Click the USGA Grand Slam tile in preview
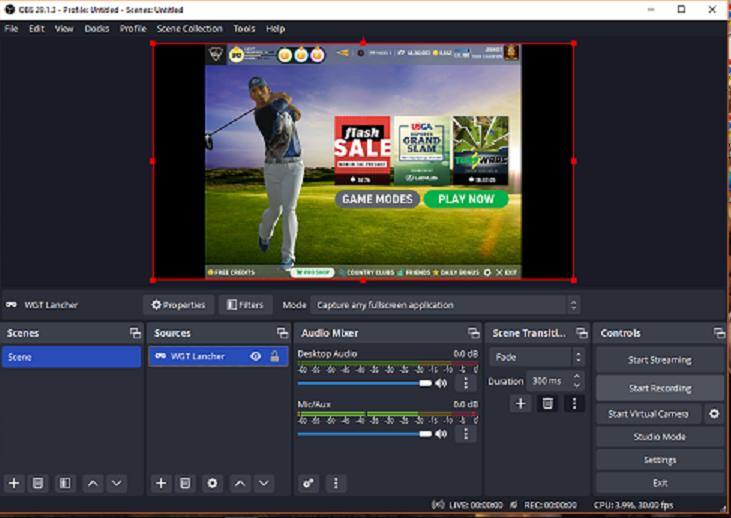 tap(422, 150)
